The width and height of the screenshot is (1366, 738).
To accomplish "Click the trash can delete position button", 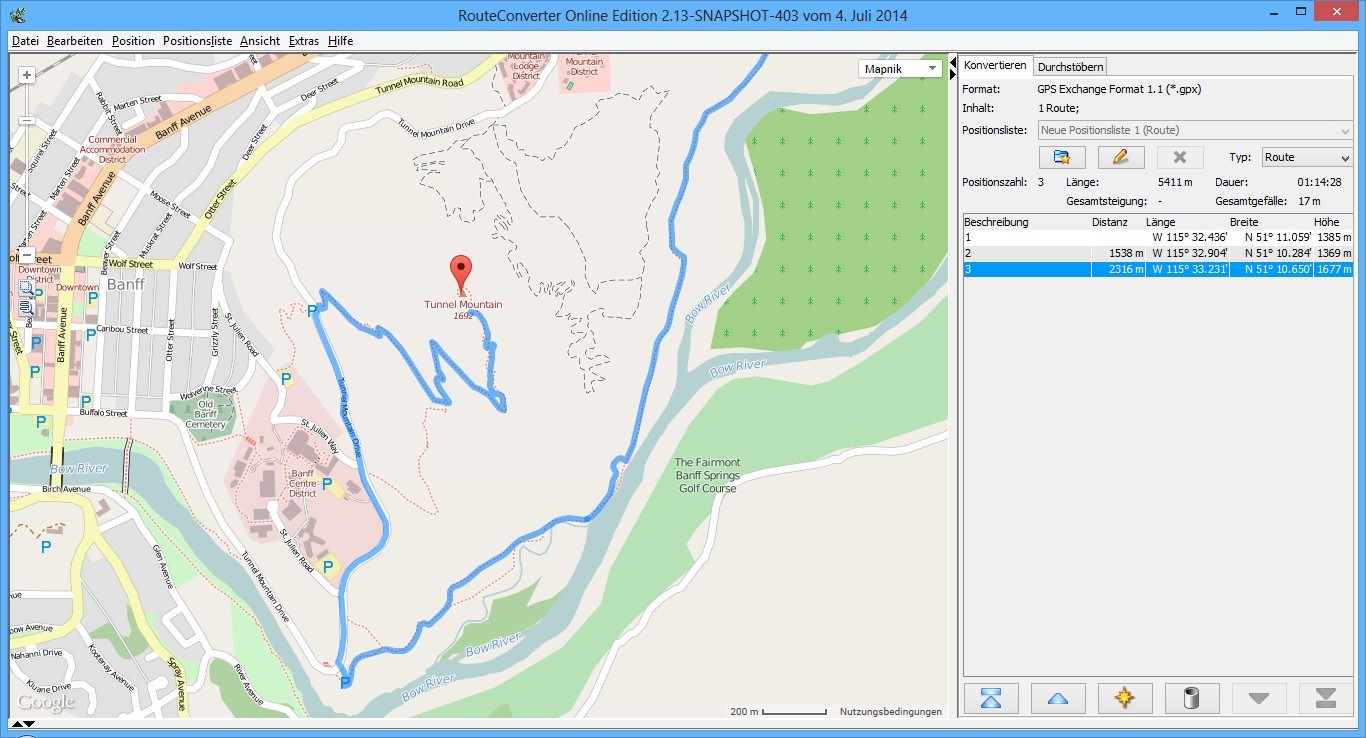I will (x=1192, y=698).
